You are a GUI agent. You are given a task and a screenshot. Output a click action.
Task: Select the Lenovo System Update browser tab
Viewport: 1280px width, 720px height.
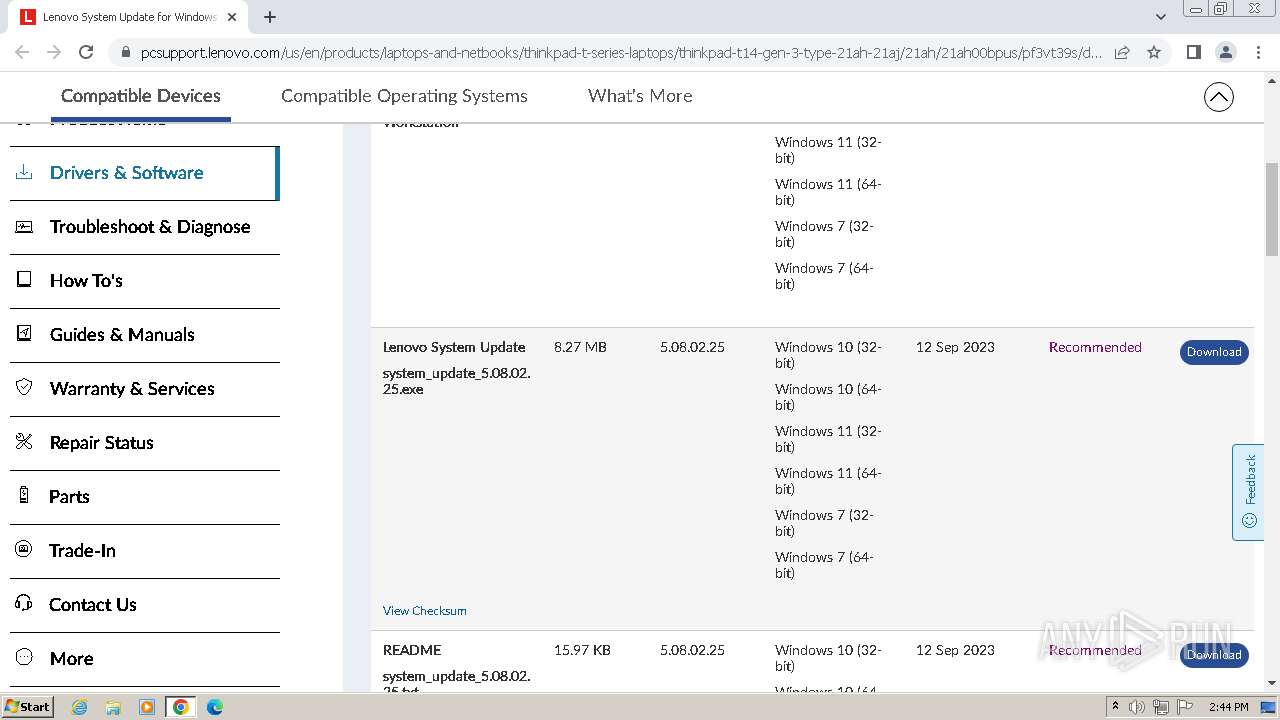point(128,17)
